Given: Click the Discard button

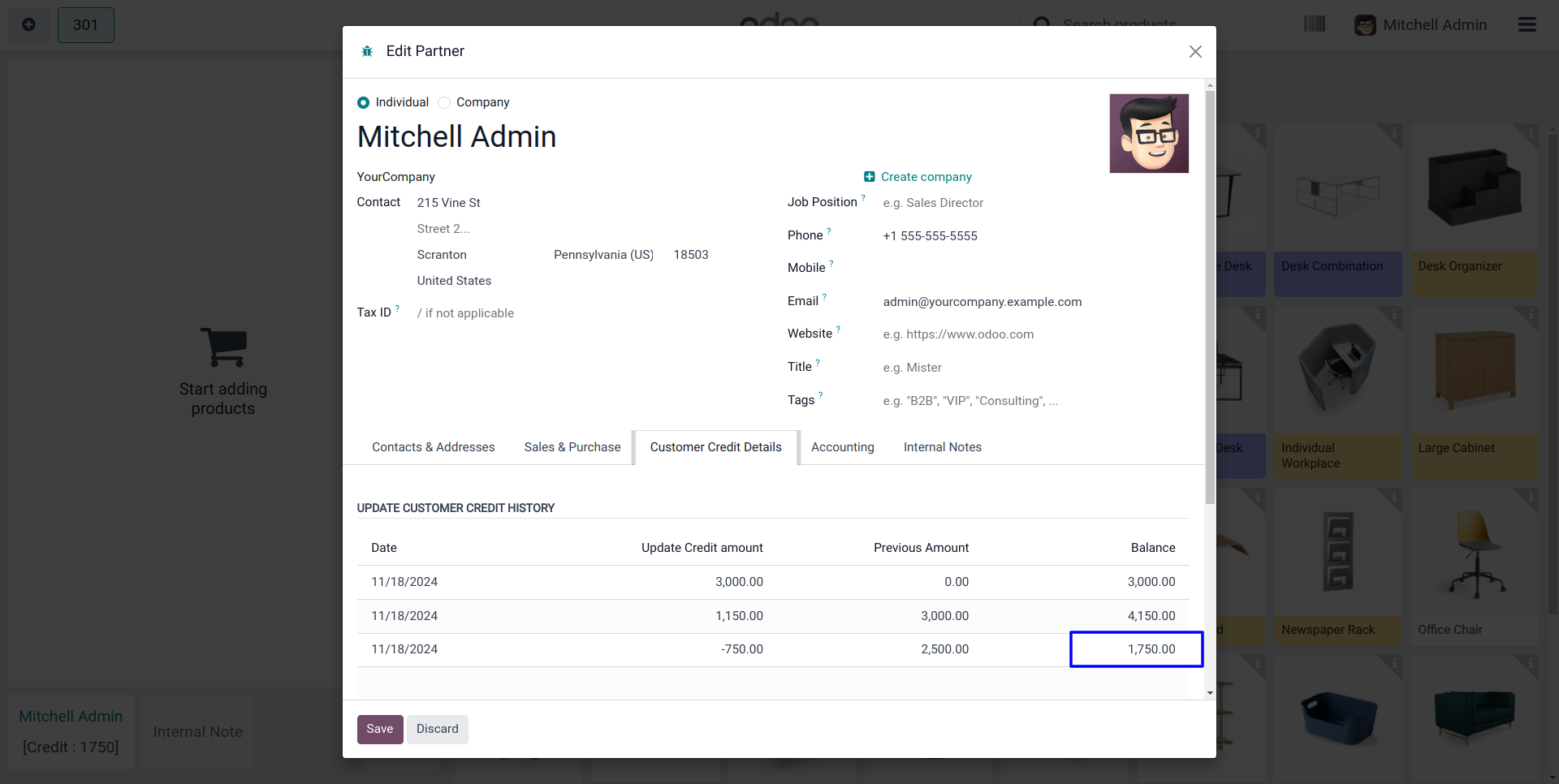Looking at the screenshot, I should pos(437,729).
